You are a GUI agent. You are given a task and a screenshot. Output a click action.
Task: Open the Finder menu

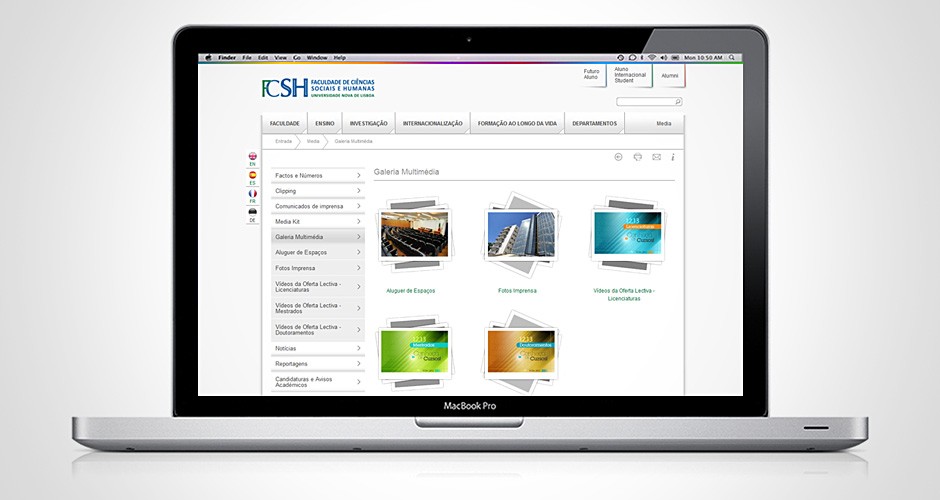click(x=227, y=58)
